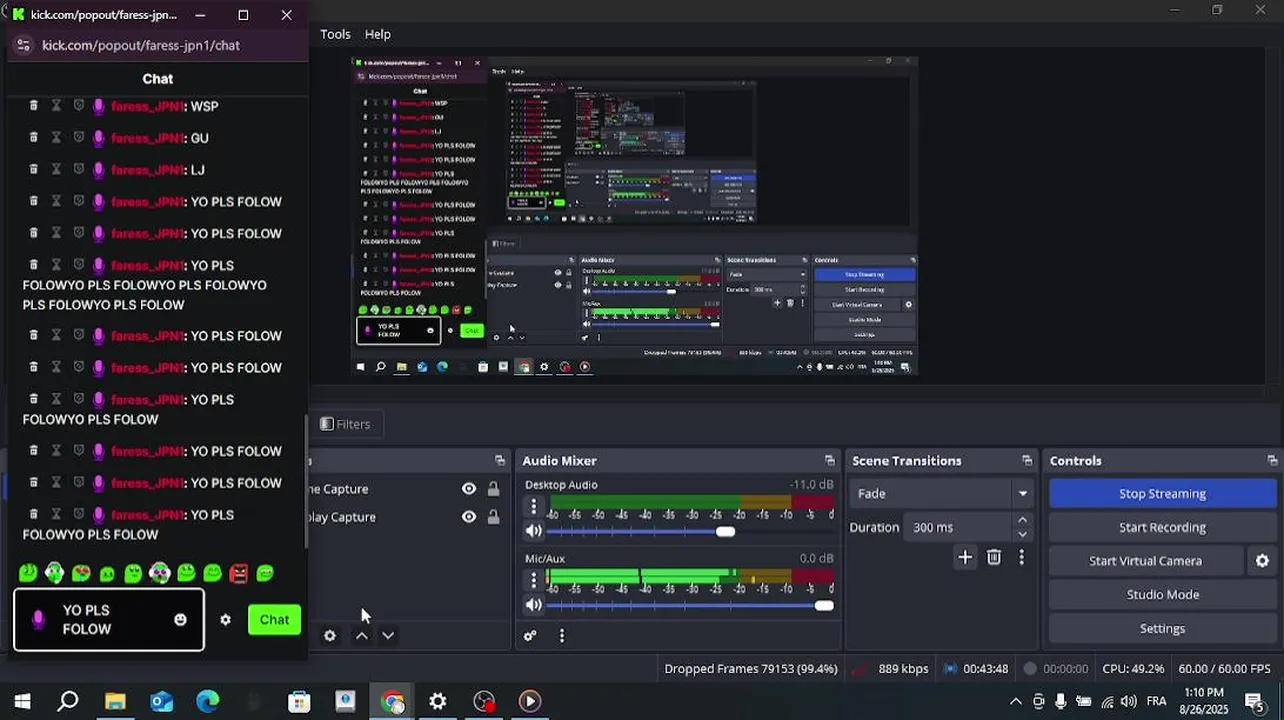Open transition properties three-dot menu
The image size is (1284, 720).
(1021, 557)
